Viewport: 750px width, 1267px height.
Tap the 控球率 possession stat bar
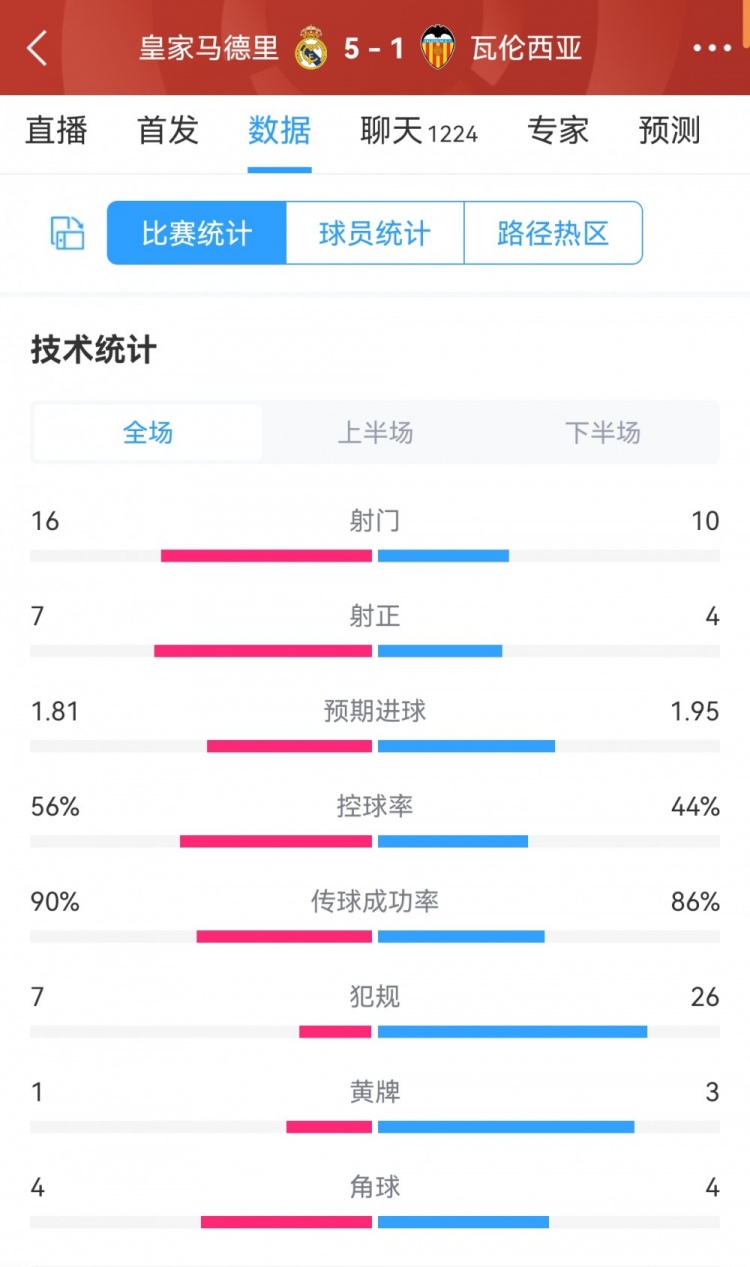pyautogui.click(x=375, y=841)
